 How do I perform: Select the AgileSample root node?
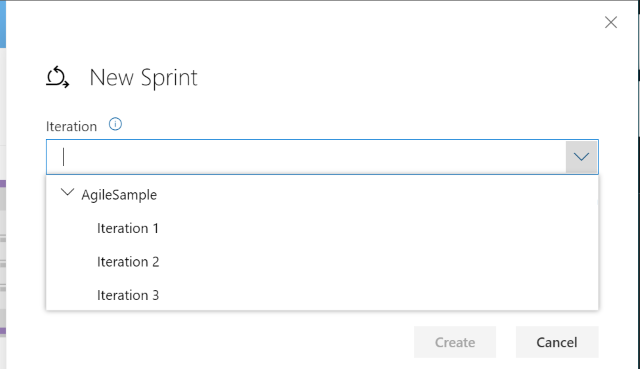tap(119, 195)
